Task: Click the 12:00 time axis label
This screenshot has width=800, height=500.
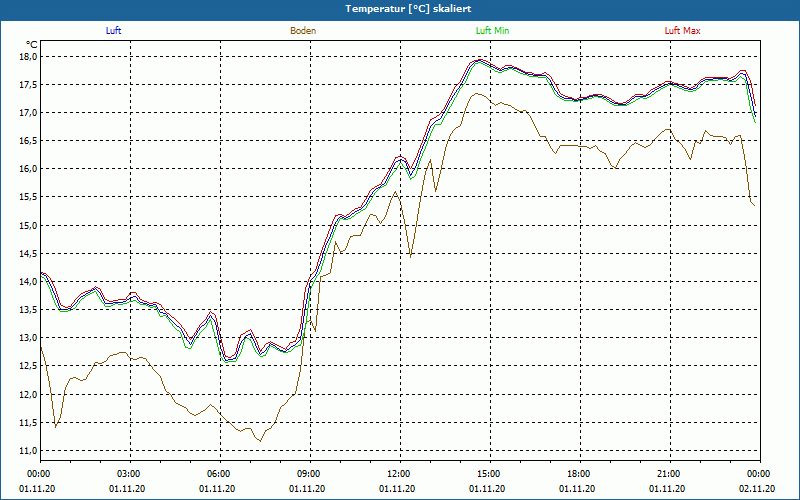Action: point(399,474)
